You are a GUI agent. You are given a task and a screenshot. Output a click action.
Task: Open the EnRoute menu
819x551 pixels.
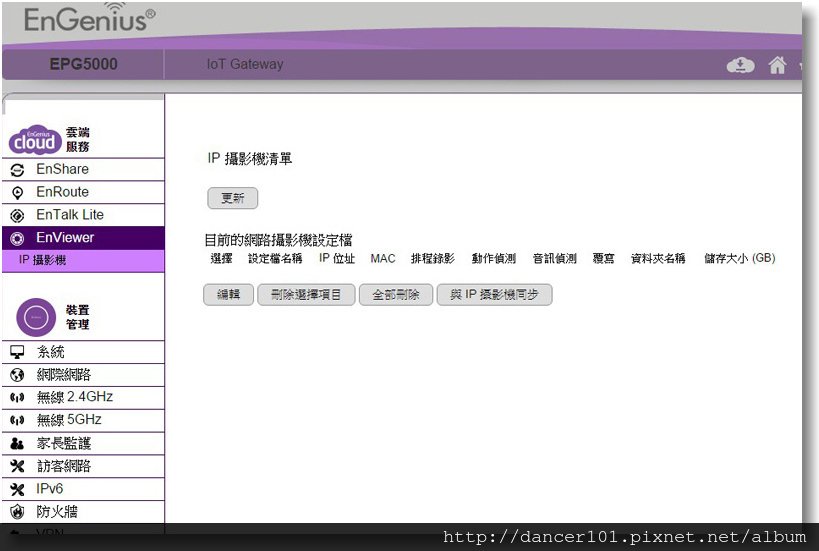point(83,192)
